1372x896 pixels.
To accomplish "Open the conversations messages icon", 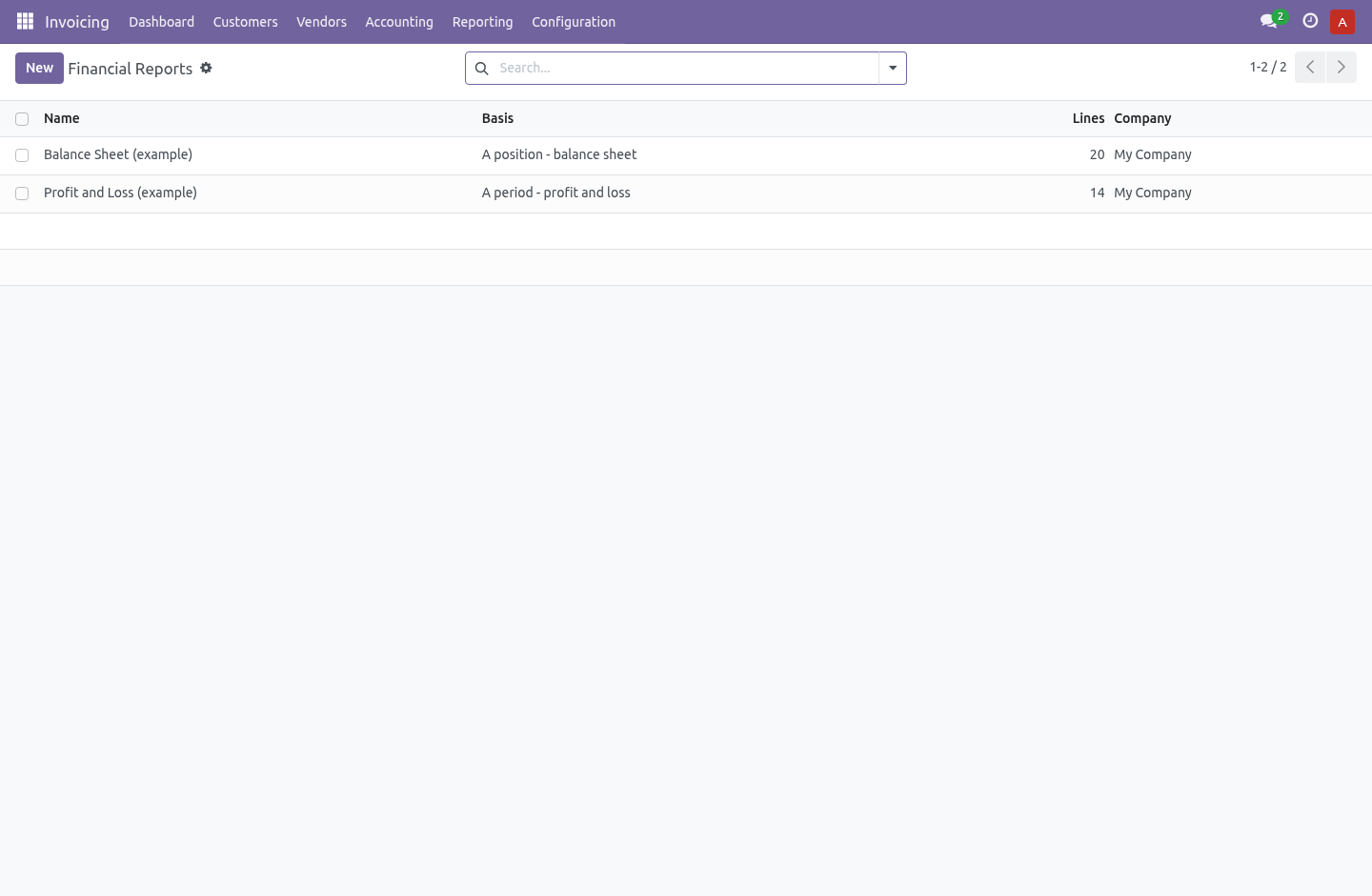I will (x=1269, y=21).
